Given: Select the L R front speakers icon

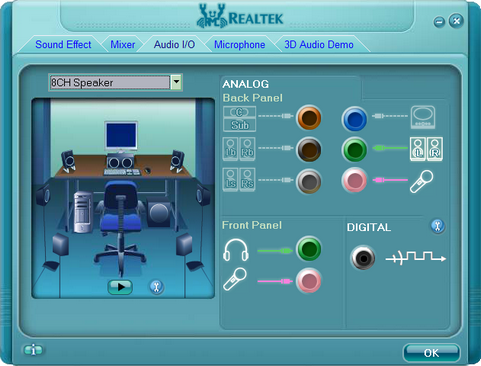Looking at the screenshot, I should (x=426, y=149).
